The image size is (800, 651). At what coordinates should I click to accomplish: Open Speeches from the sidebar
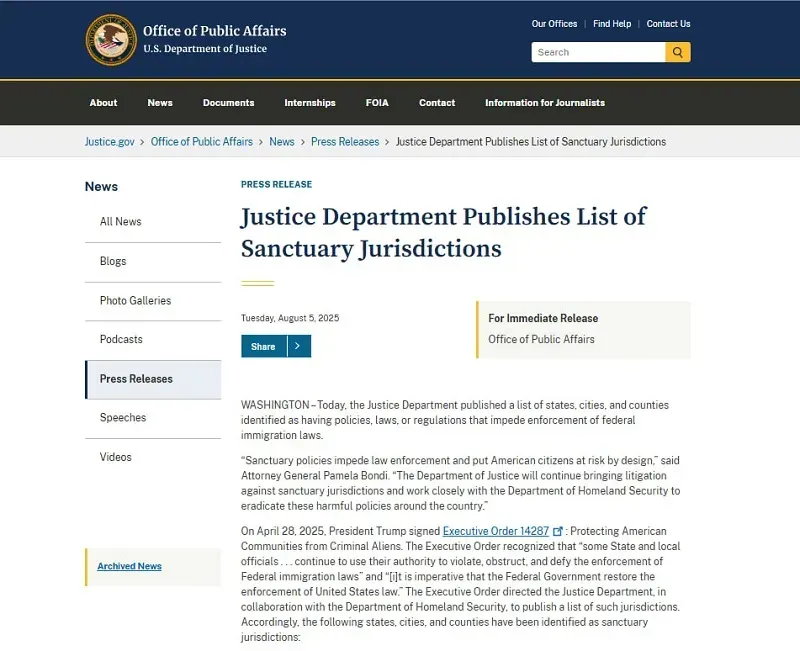pos(123,418)
